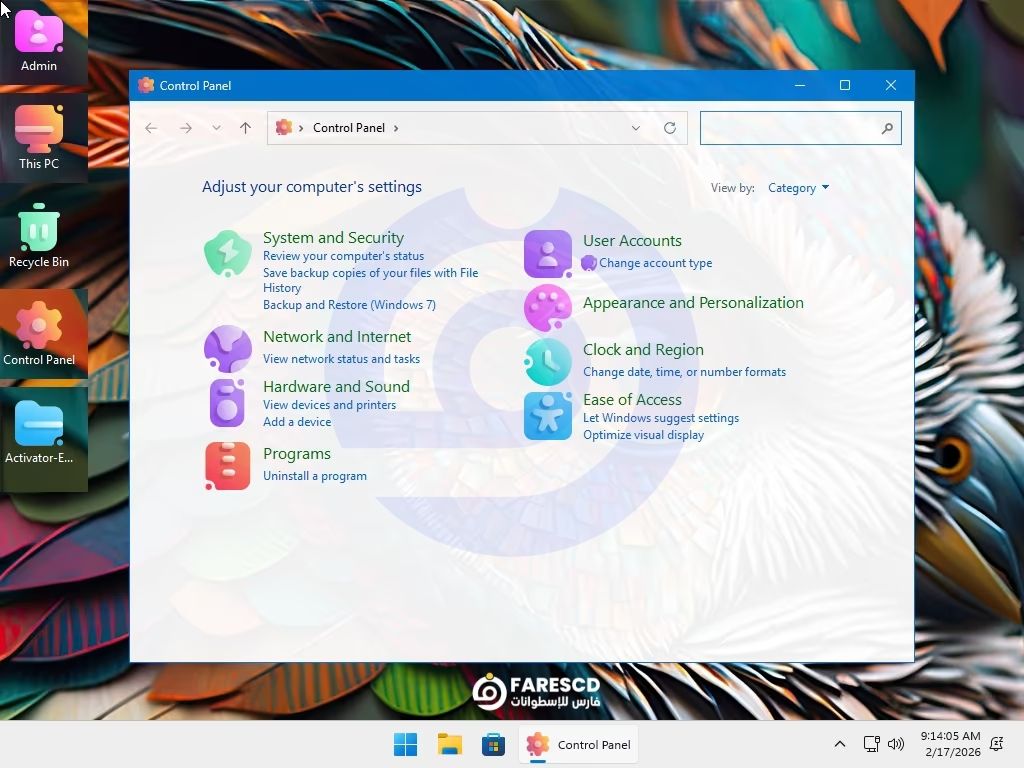The width and height of the screenshot is (1024, 768).
Task: Click the System and Security shield icon
Action: pos(228,254)
